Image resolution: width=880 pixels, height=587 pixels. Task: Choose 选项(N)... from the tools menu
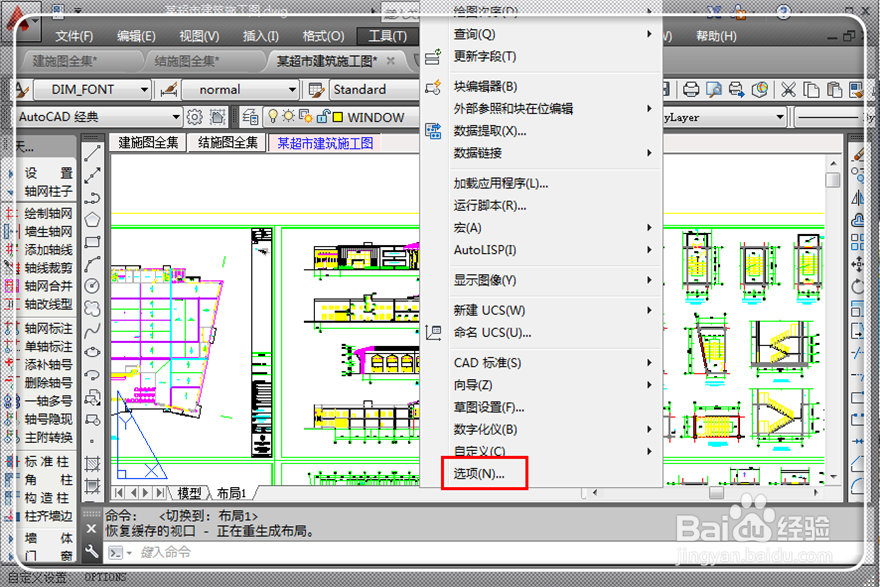tap(479, 474)
